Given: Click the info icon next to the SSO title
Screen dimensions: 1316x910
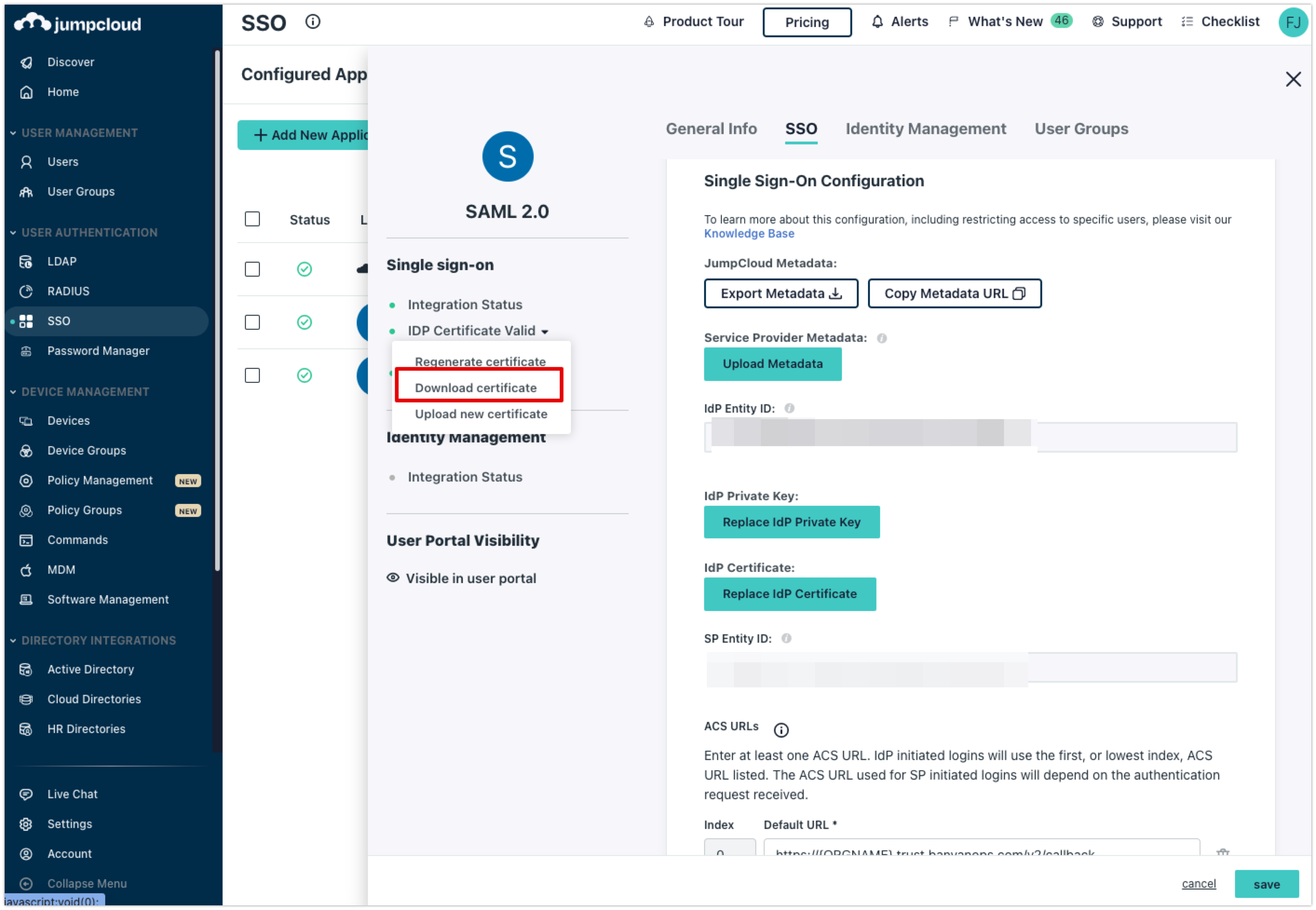Looking at the screenshot, I should pos(312,22).
